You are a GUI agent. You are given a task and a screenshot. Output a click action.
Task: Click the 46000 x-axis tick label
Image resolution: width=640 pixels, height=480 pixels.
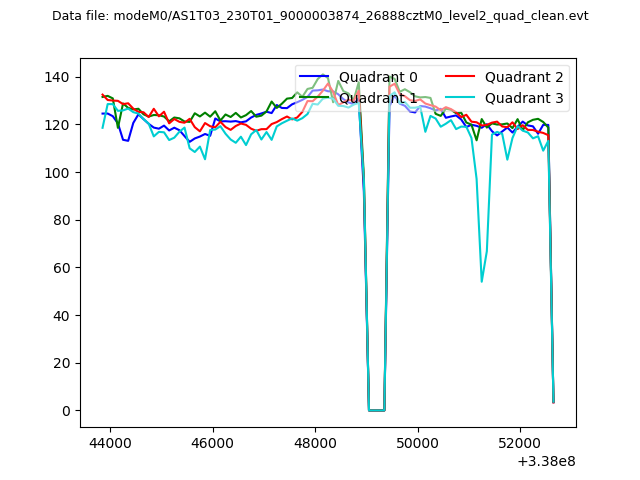[x=212, y=443]
